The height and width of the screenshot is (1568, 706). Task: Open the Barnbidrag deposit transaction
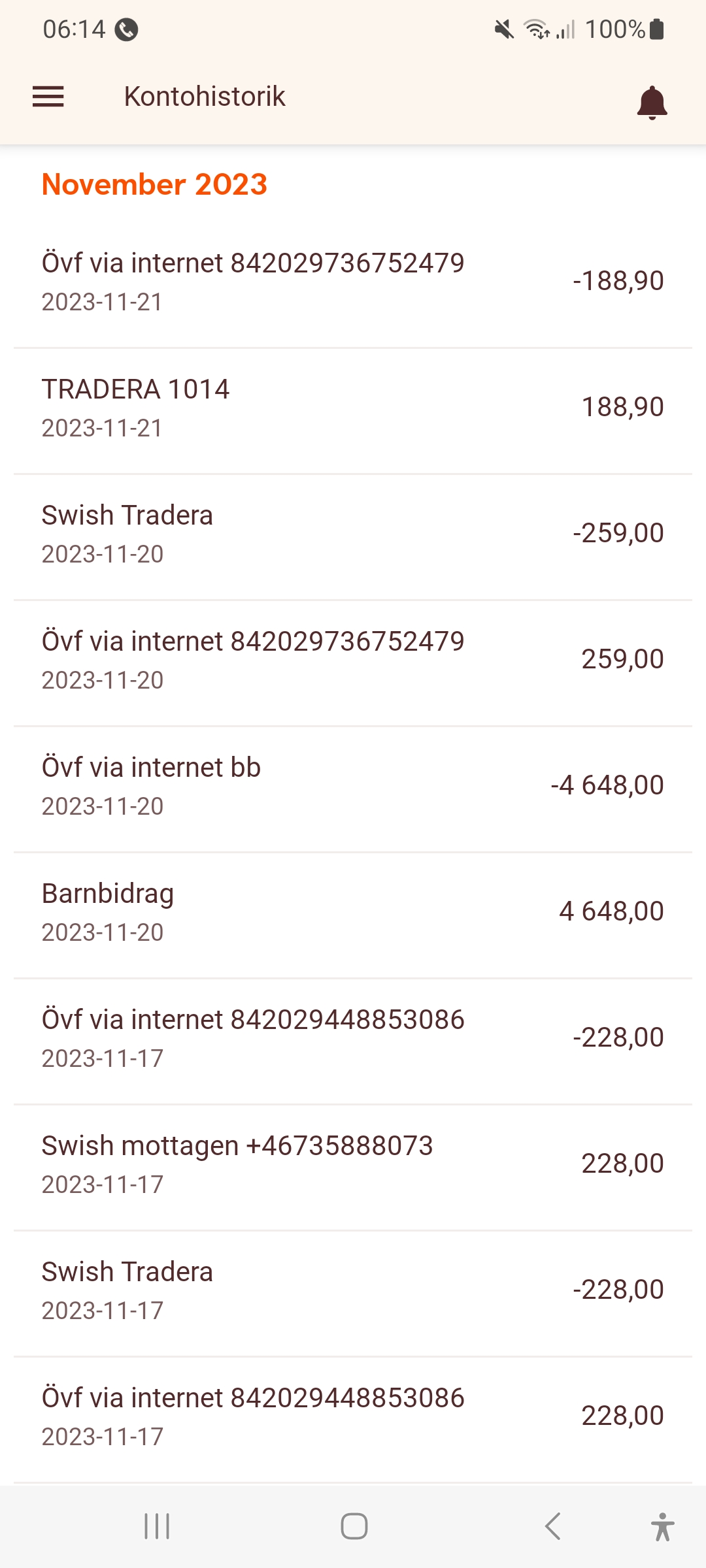coord(353,912)
